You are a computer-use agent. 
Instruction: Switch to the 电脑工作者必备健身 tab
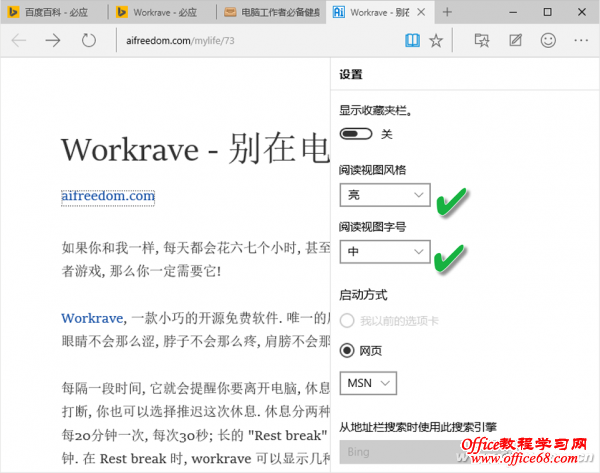point(272,12)
